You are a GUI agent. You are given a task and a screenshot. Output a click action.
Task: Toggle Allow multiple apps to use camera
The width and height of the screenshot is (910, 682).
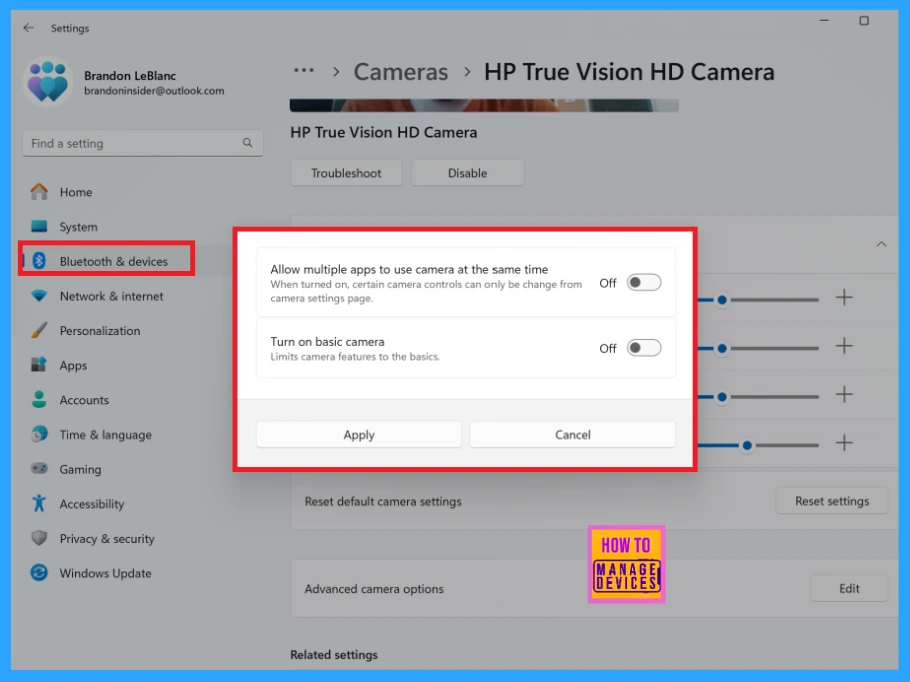644,283
